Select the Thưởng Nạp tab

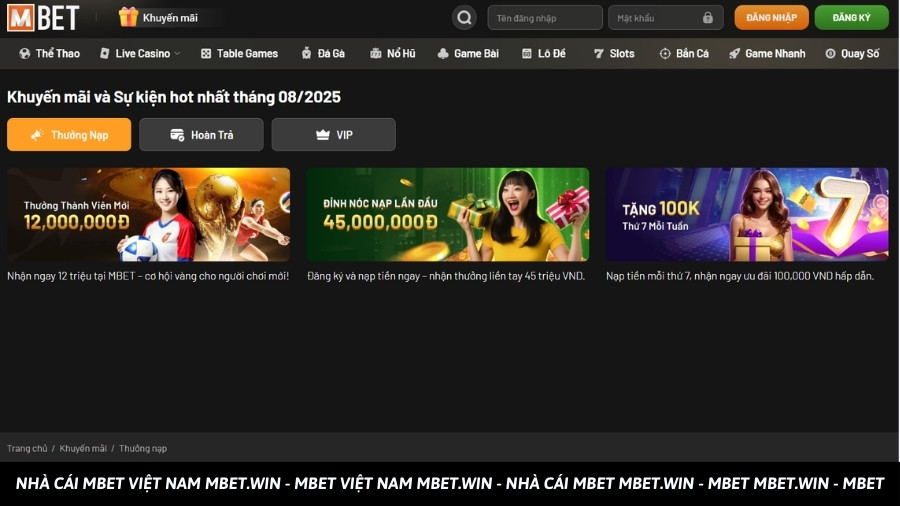[69, 134]
